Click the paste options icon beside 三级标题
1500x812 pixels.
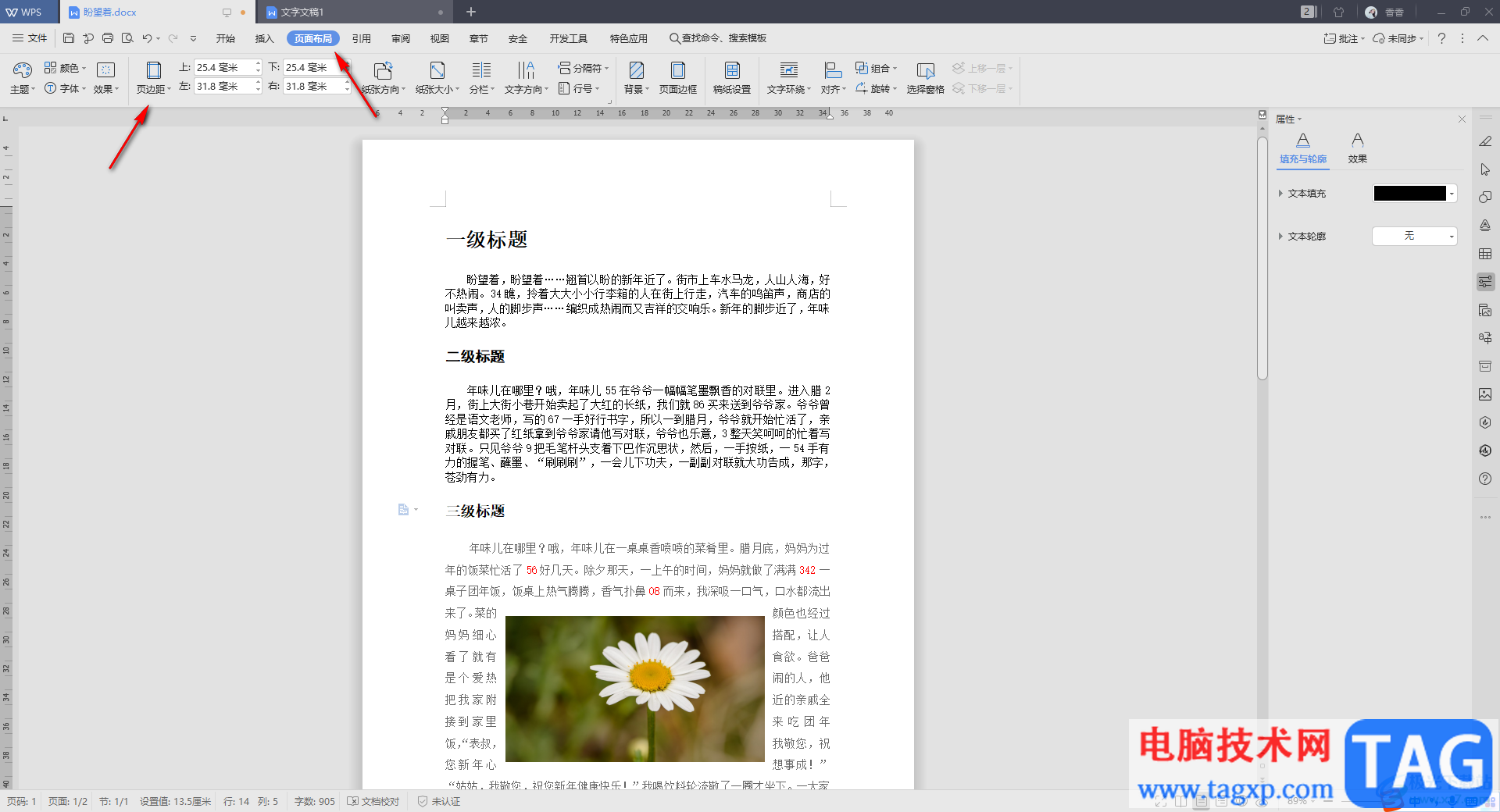point(404,510)
